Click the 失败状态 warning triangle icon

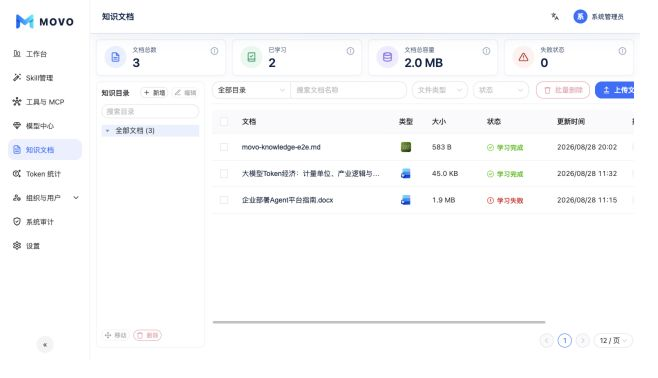(x=523, y=57)
